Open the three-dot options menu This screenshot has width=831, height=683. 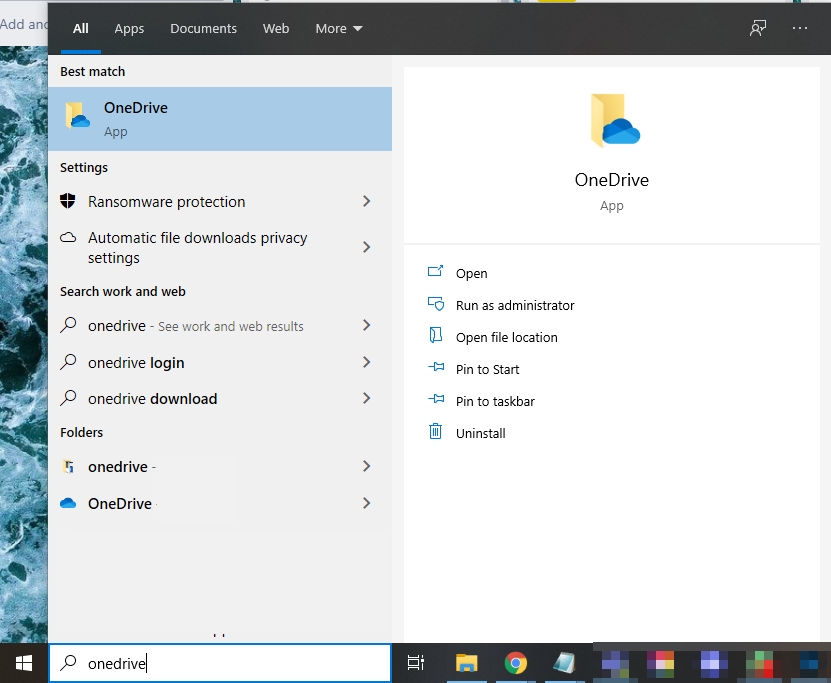point(800,28)
